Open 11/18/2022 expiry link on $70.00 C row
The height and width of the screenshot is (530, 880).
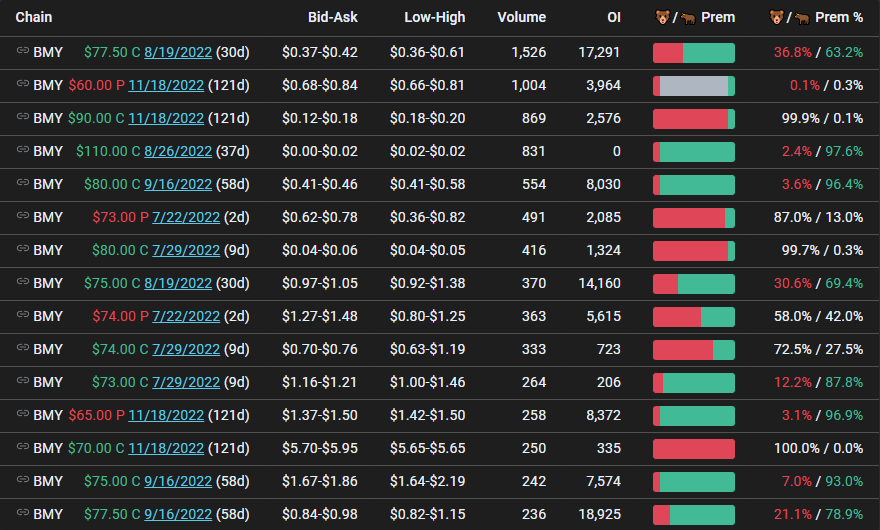click(x=166, y=448)
